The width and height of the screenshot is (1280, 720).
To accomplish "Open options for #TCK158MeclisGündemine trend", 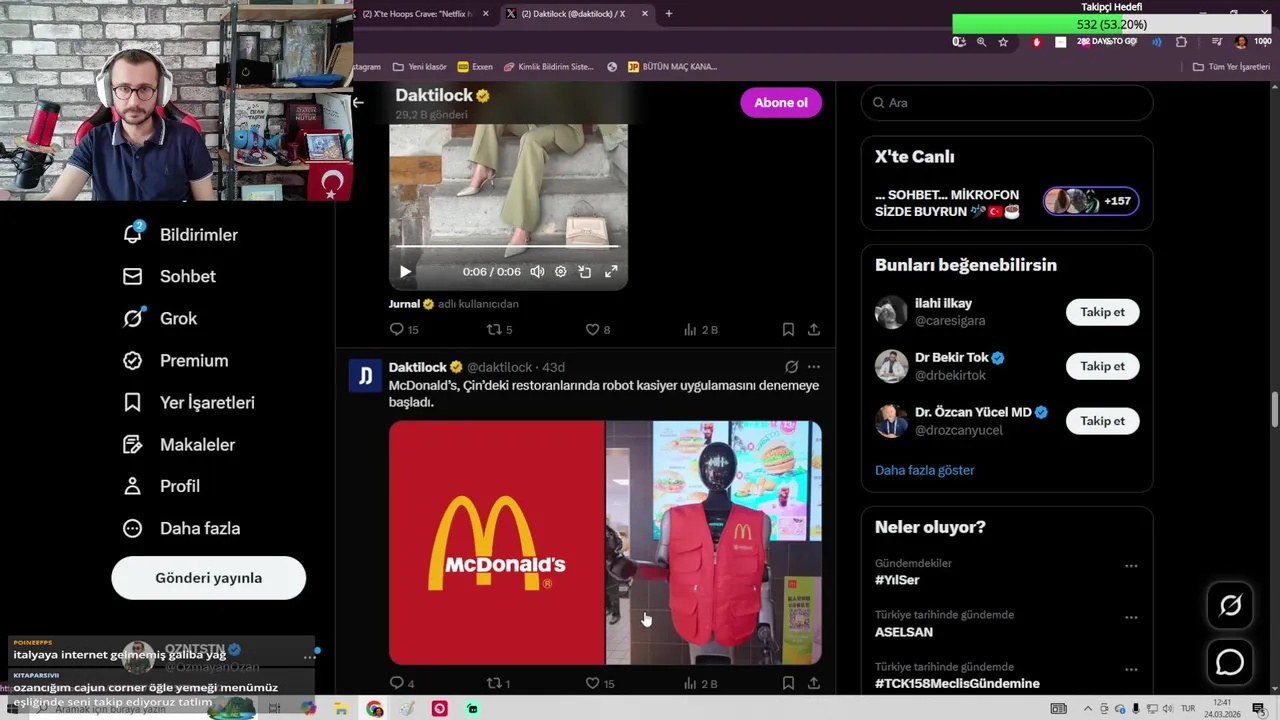I will click(1131, 669).
